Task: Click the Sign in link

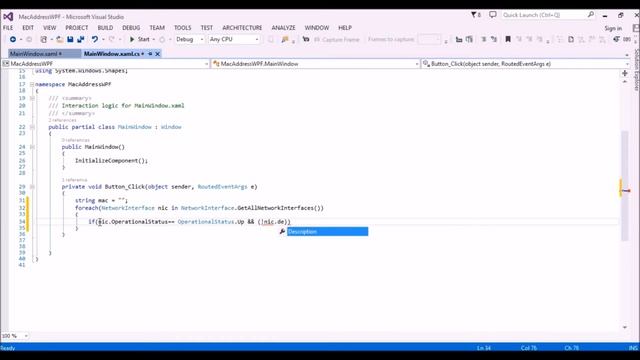Action: click(x=613, y=28)
